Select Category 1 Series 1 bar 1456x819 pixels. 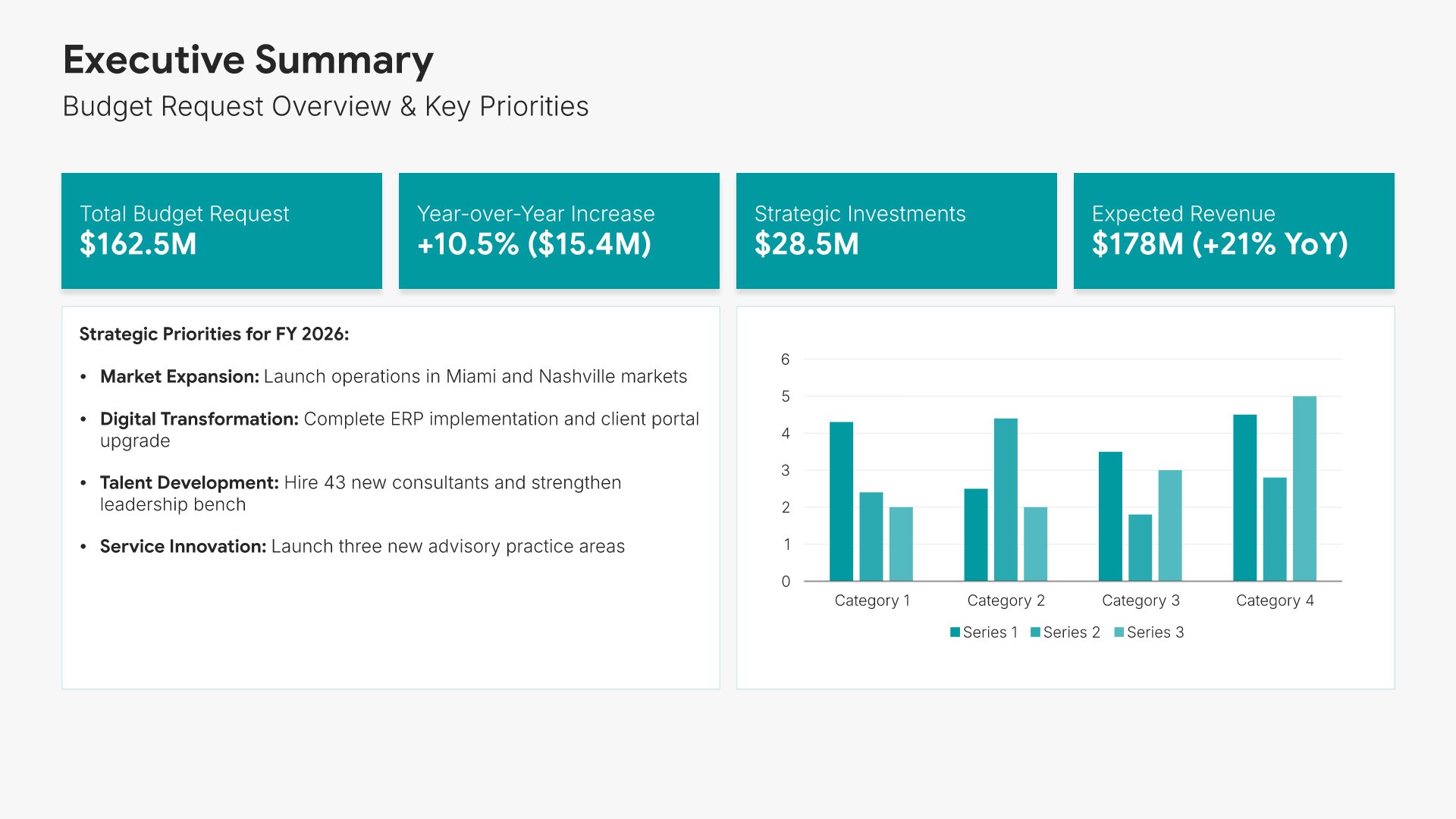click(841, 502)
